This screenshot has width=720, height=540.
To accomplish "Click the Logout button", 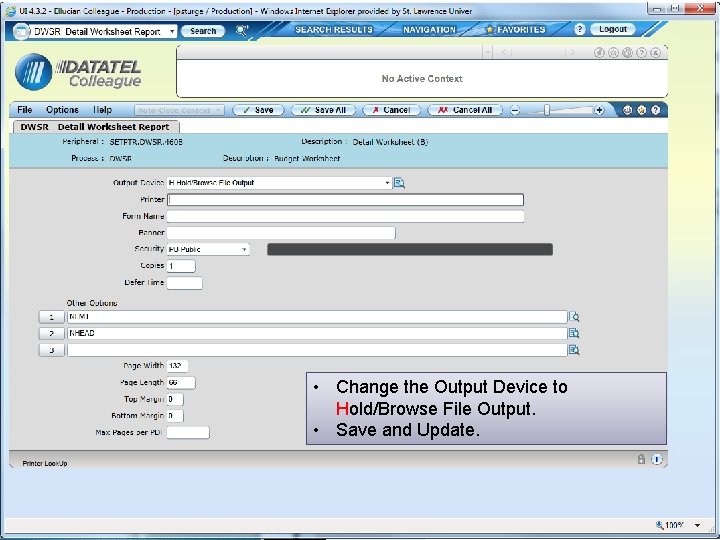I will click(613, 29).
